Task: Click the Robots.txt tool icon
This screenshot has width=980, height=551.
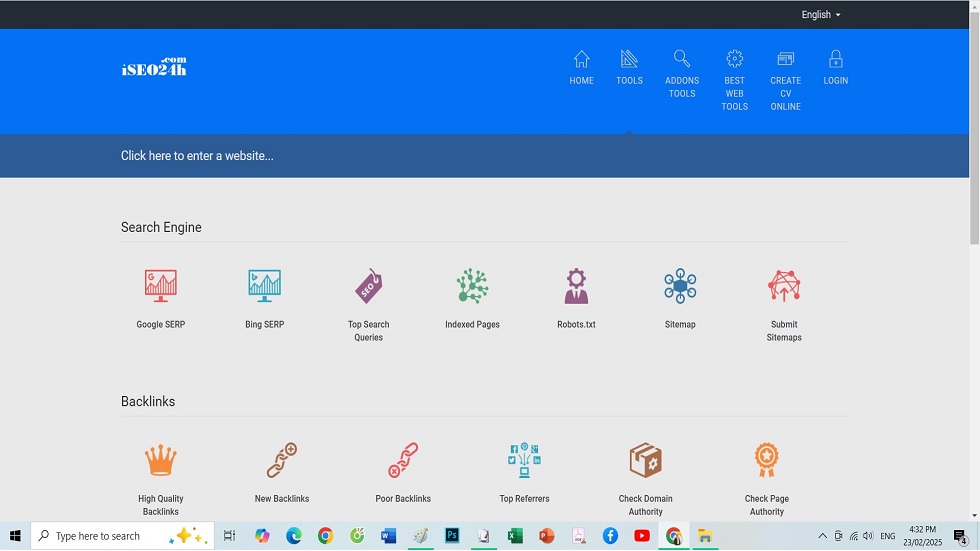Action: click(x=576, y=286)
